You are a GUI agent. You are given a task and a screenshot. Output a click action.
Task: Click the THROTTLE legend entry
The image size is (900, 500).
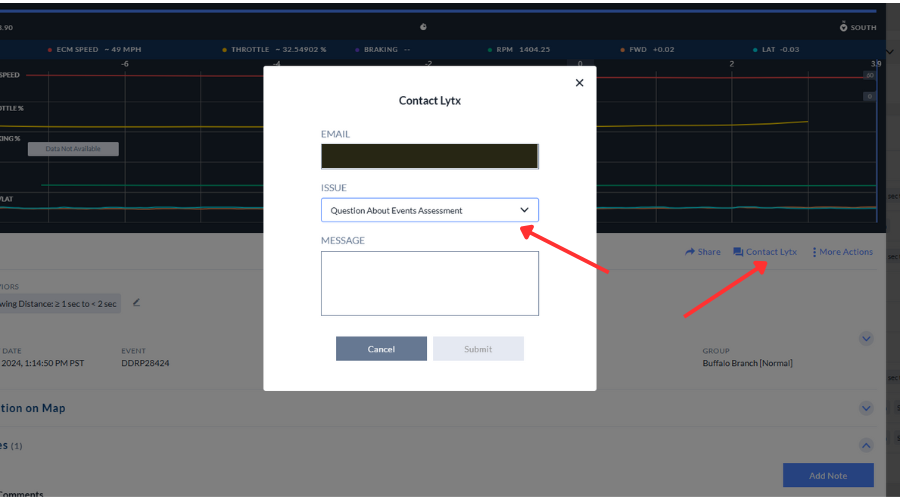pos(274,49)
